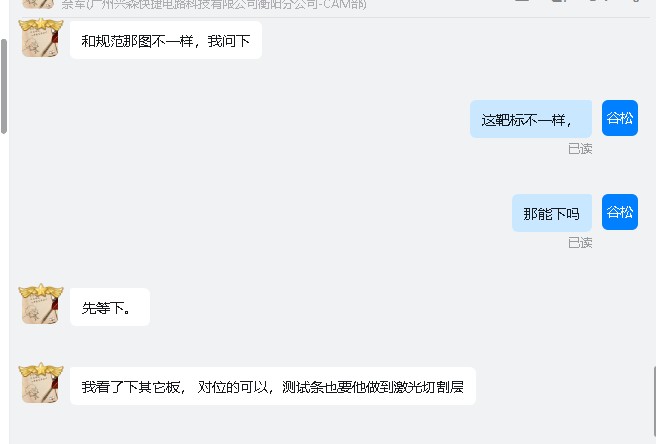This screenshot has width=656, height=444.
Task: Select the "先等下。" message bubble
Action: coord(110,307)
